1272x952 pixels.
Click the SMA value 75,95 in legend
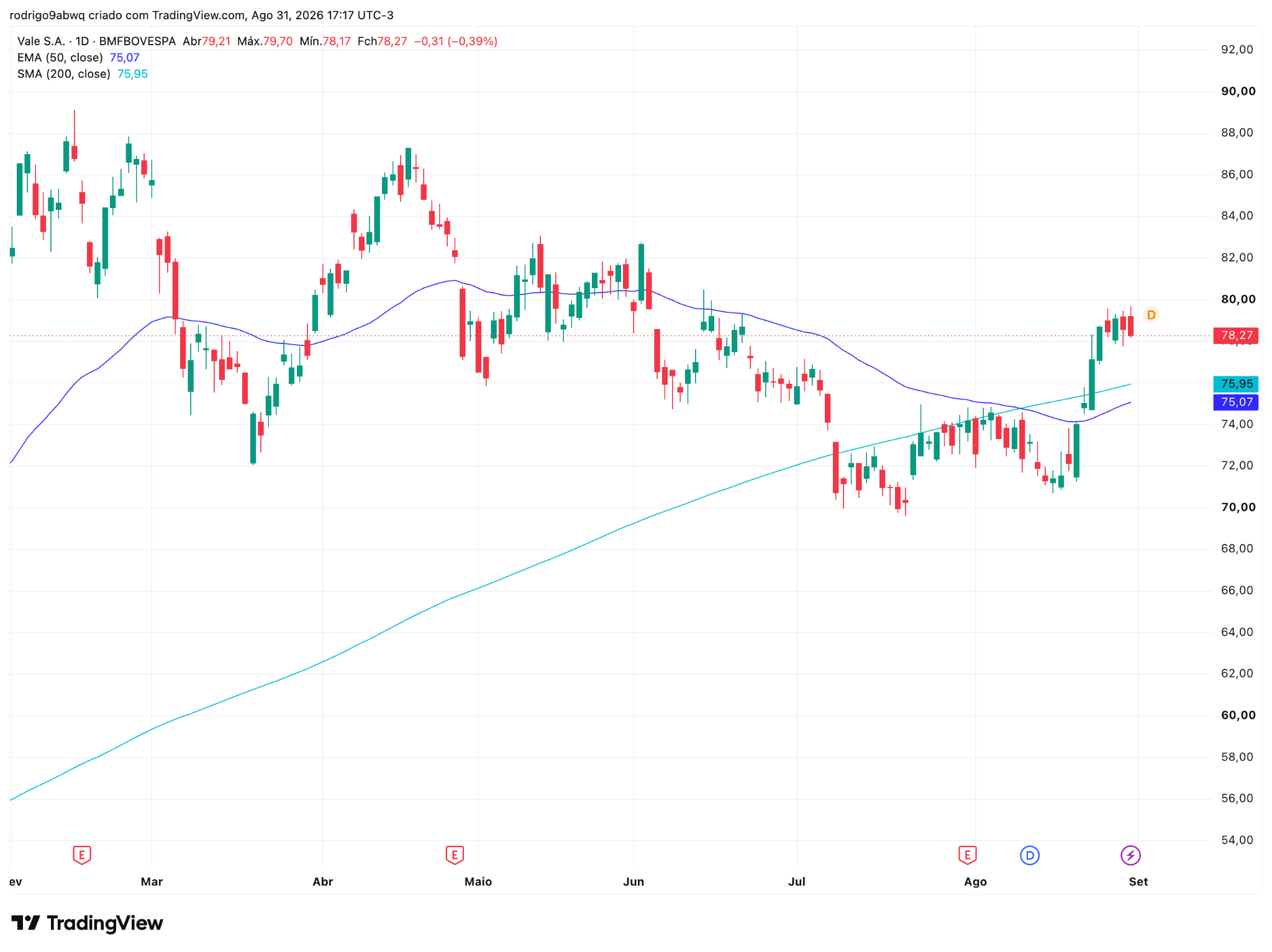pyautogui.click(x=132, y=74)
